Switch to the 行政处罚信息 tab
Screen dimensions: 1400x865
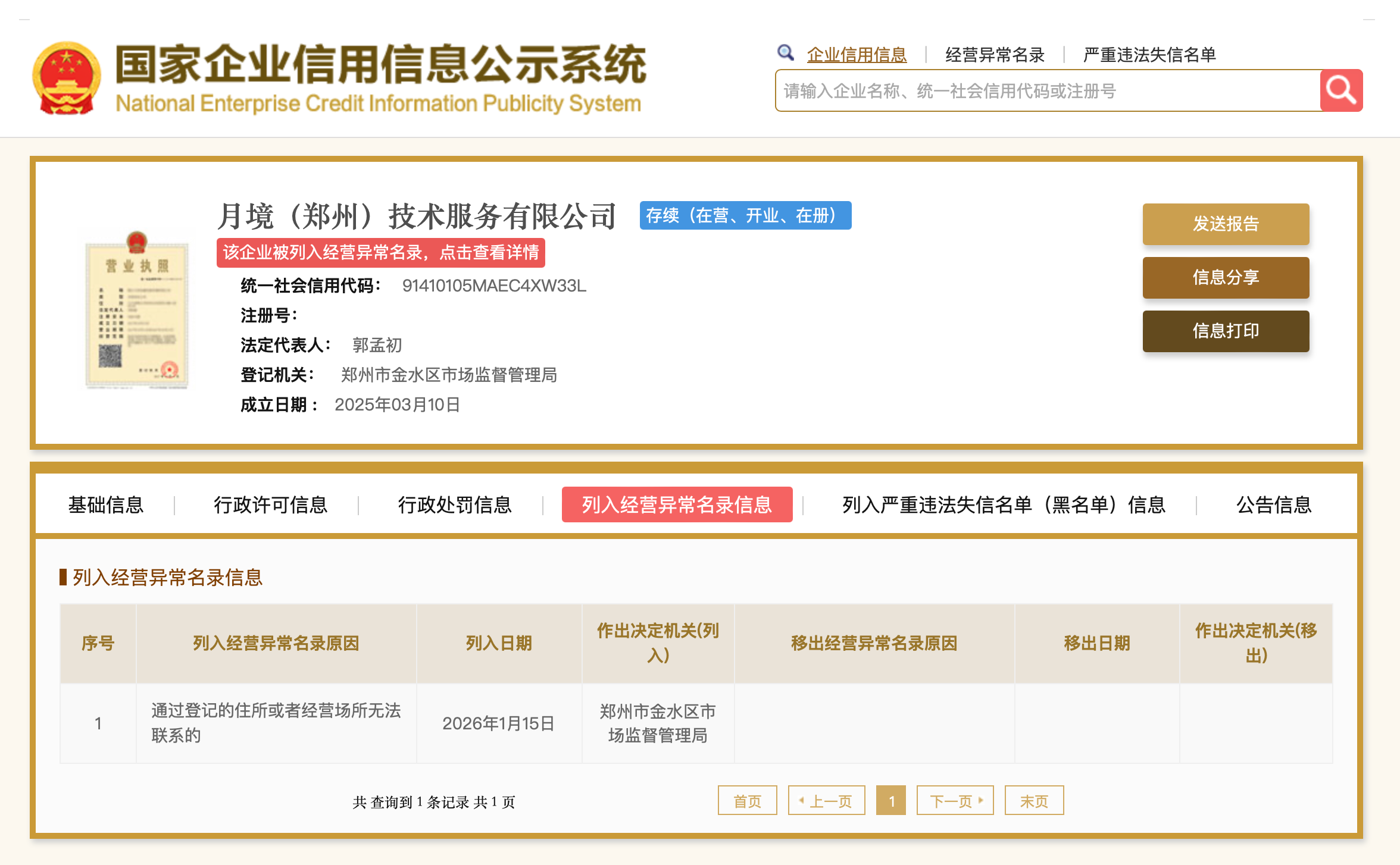(x=455, y=505)
